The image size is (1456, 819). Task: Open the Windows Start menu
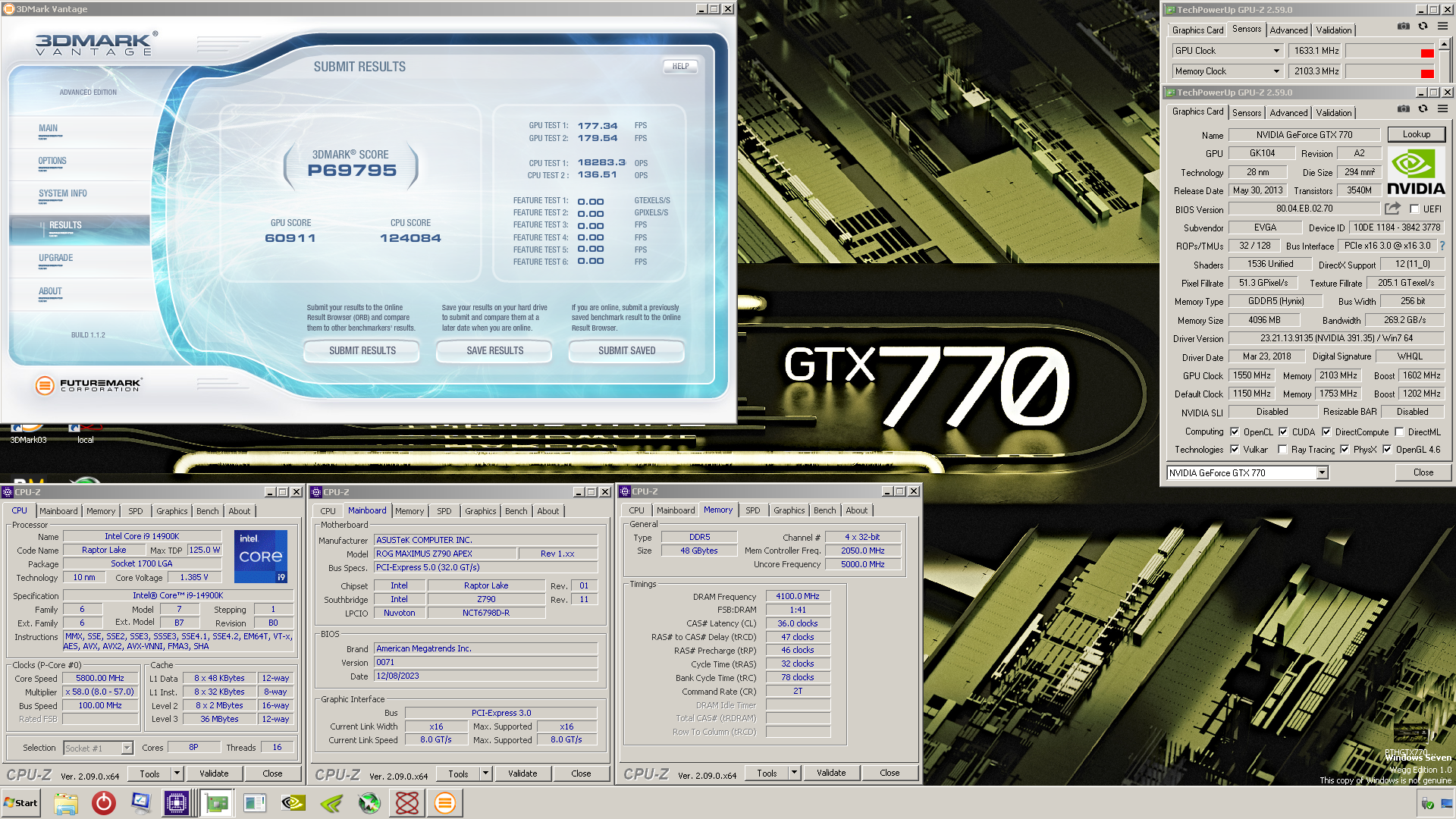click(x=20, y=803)
